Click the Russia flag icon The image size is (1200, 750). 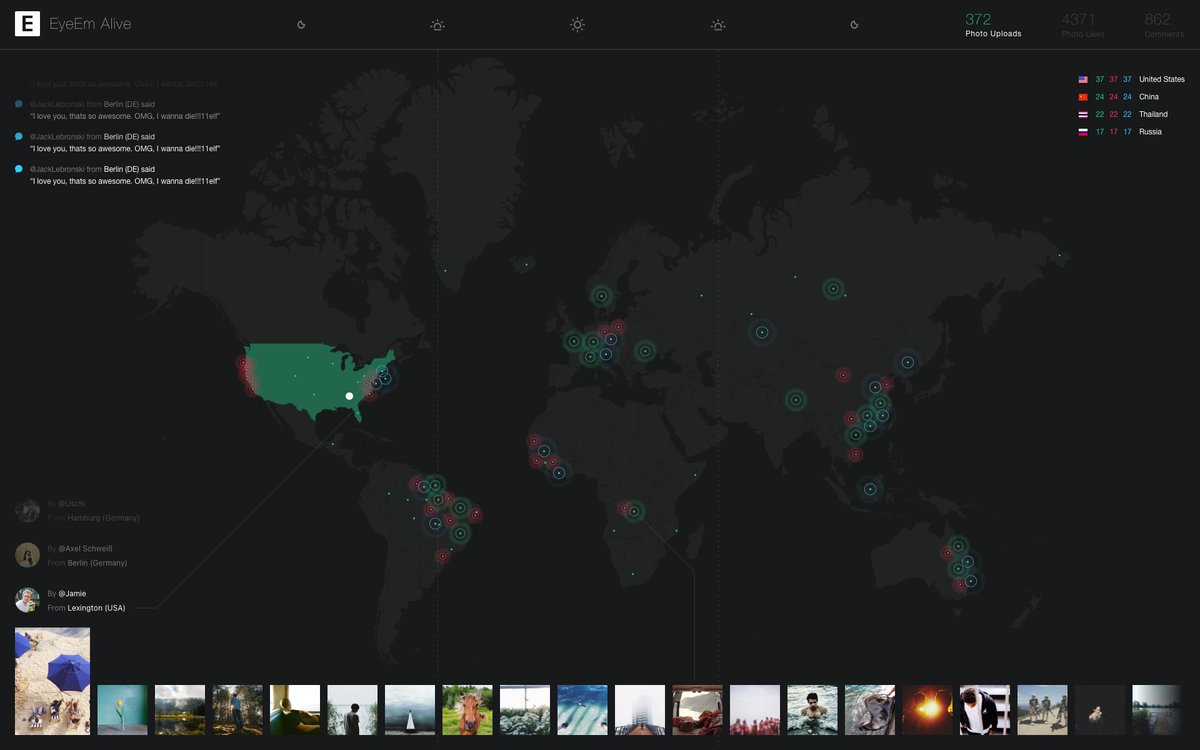(1083, 132)
